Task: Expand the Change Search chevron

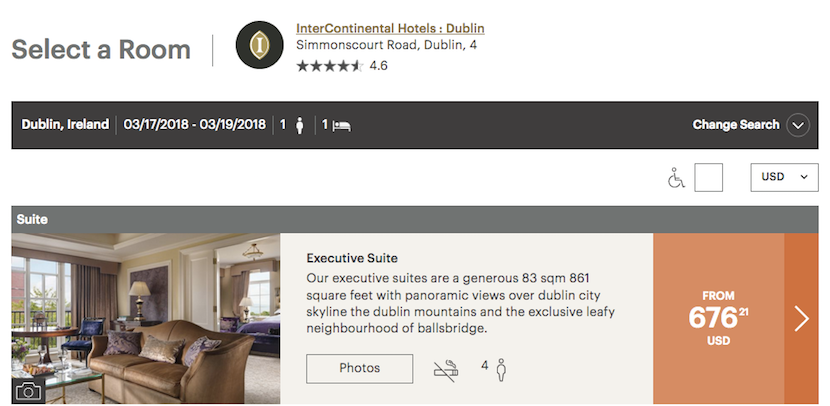Action: tap(797, 126)
